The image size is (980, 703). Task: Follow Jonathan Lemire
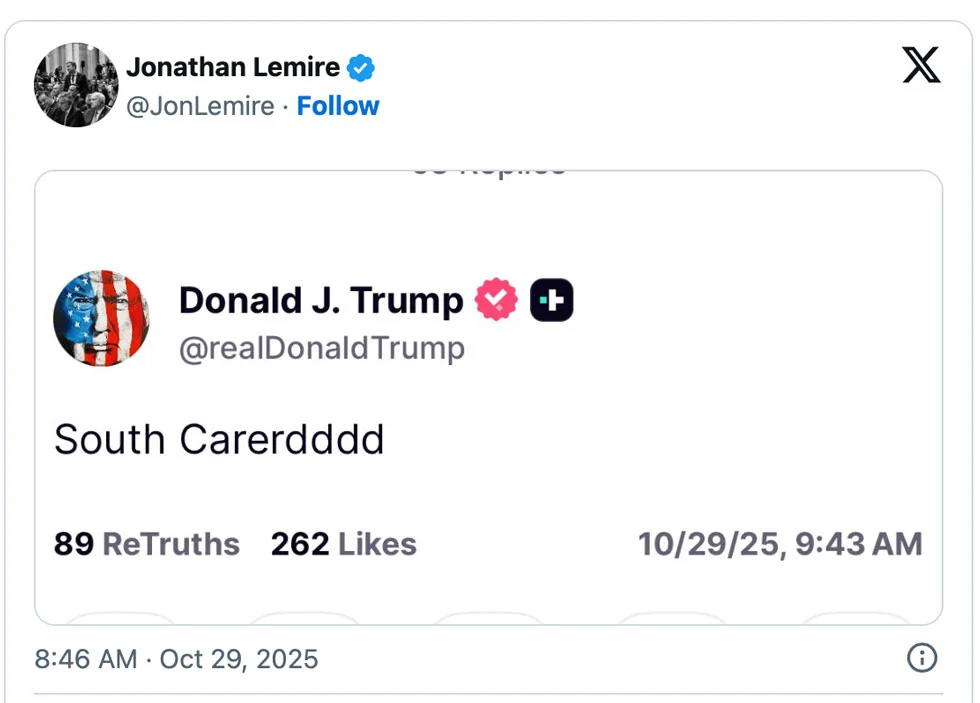[338, 105]
